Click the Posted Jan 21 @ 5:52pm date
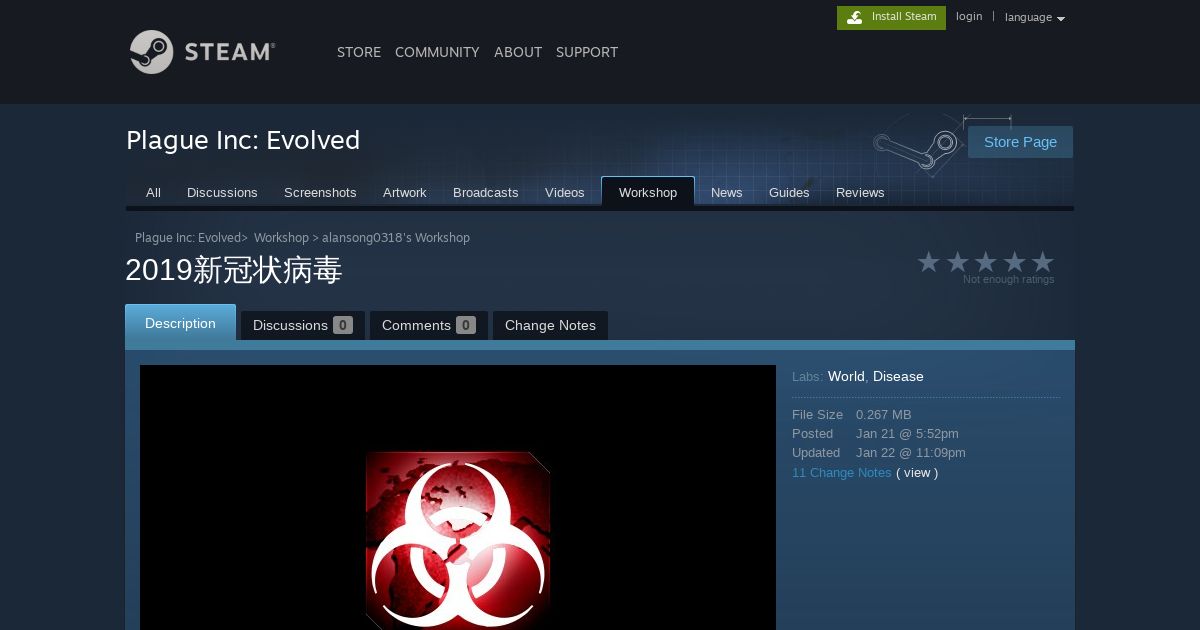The width and height of the screenshot is (1200, 630). 907,434
